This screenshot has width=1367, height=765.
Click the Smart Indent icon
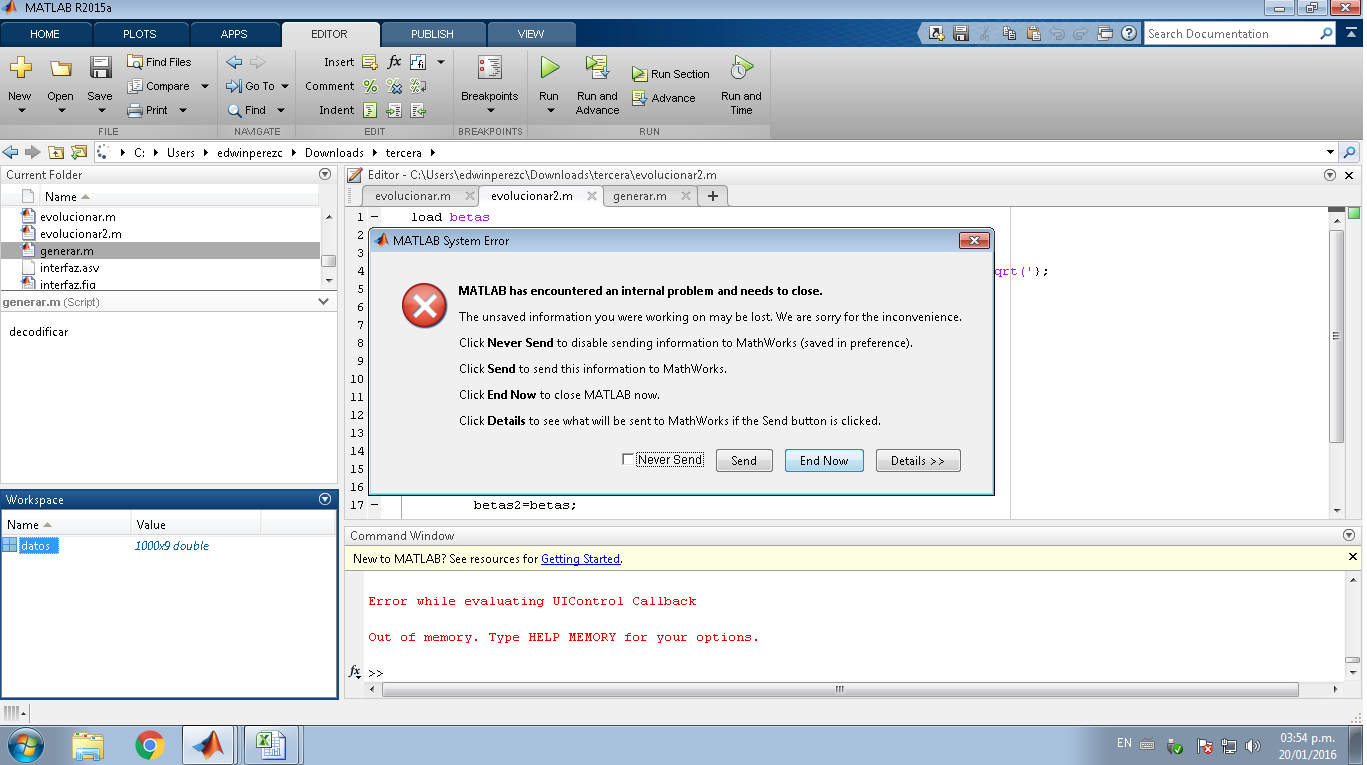[x=370, y=110]
